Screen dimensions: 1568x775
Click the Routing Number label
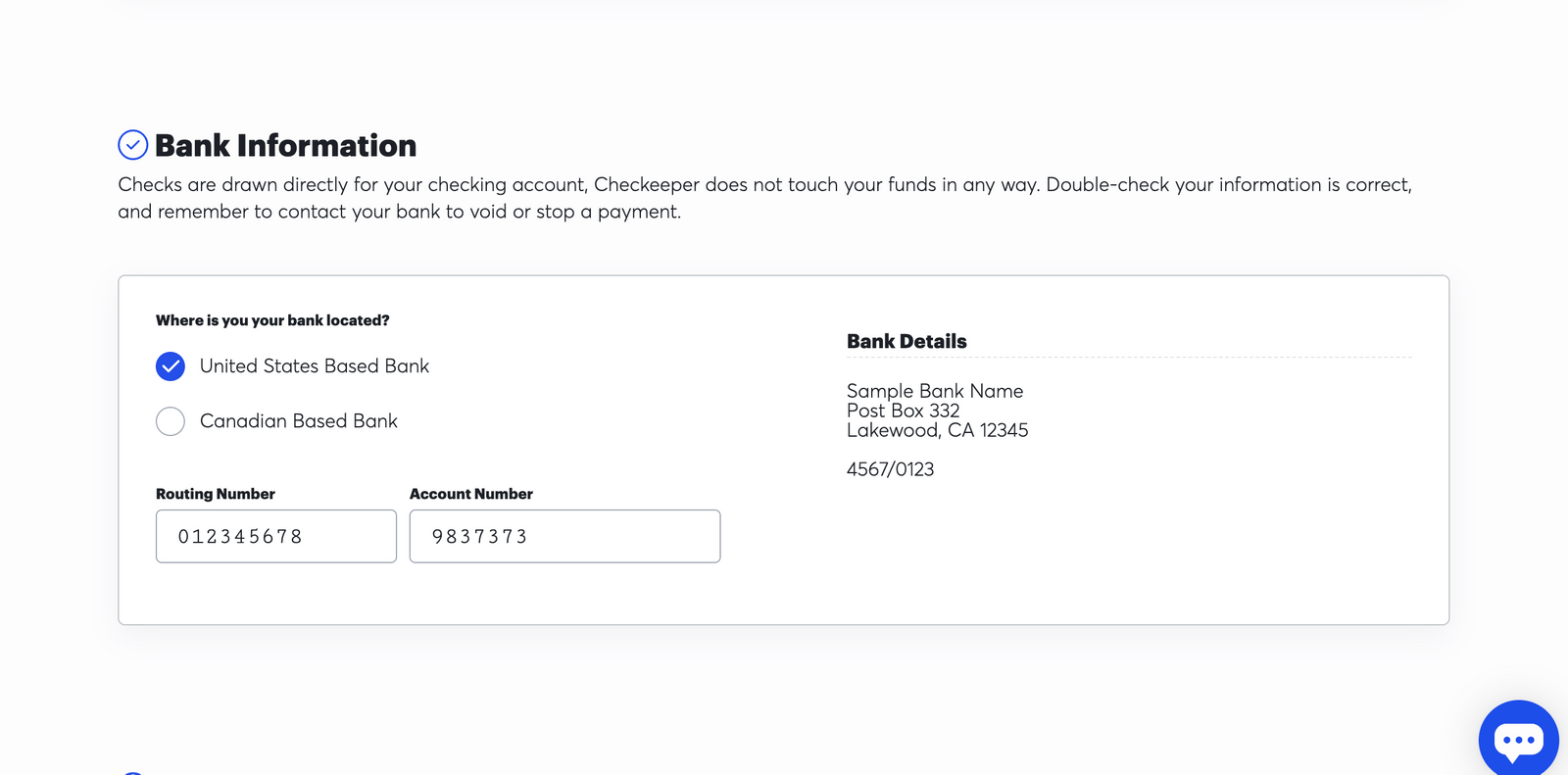pyautogui.click(x=215, y=494)
